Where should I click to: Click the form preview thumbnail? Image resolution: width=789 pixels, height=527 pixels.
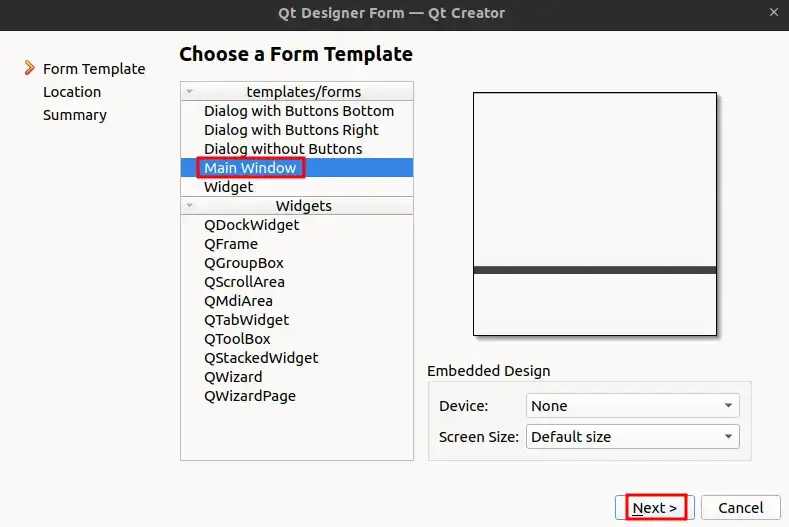tap(595, 214)
